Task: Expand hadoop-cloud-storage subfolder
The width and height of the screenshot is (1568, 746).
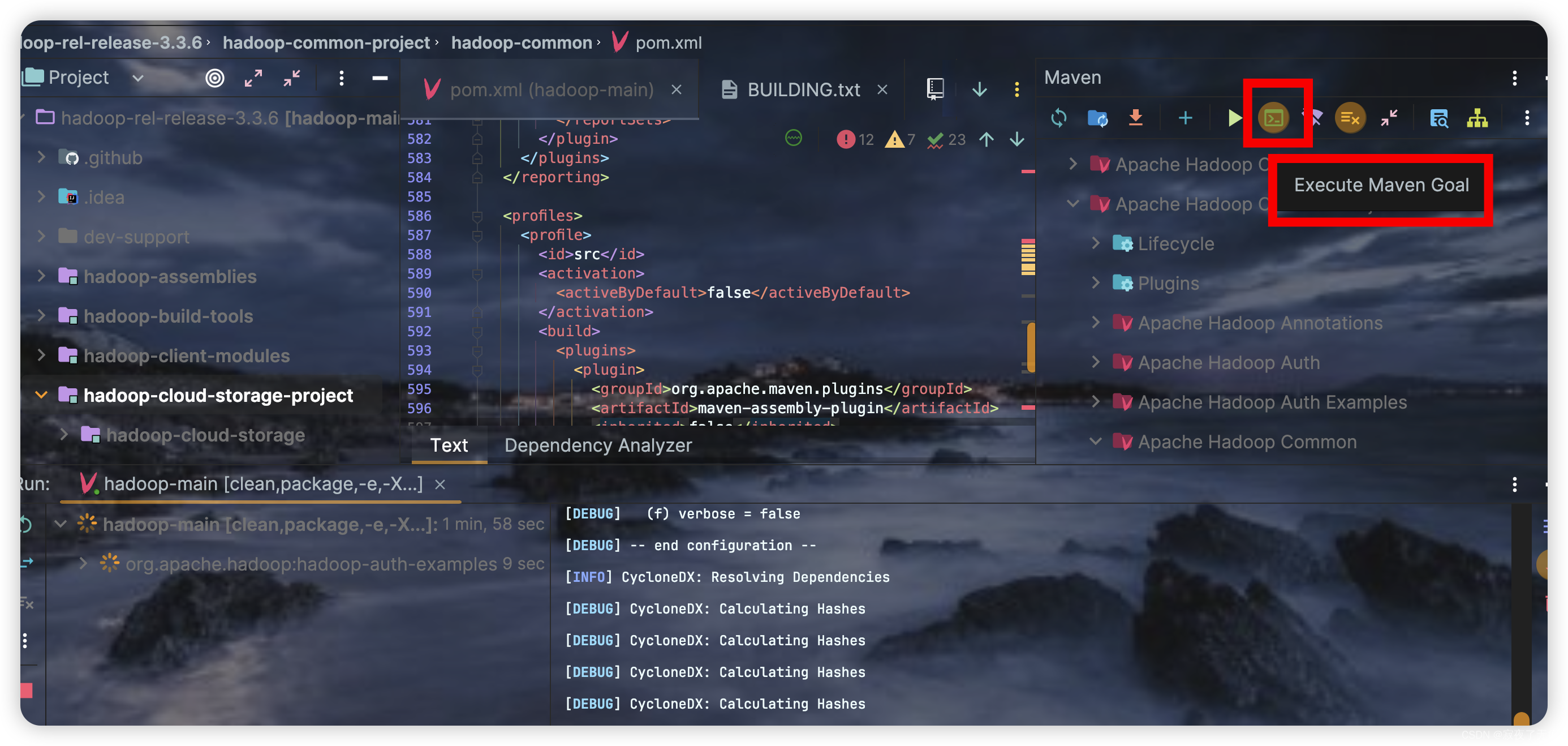Action: tap(64, 435)
